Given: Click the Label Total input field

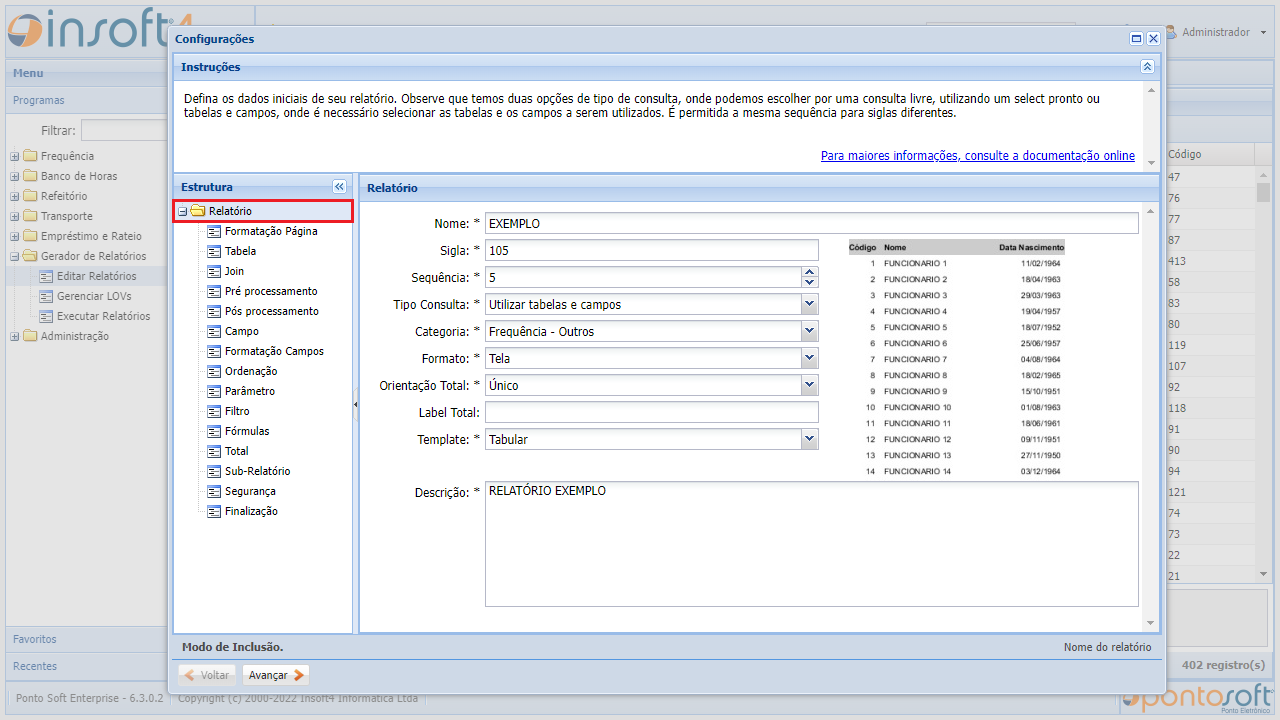Looking at the screenshot, I should (x=651, y=412).
